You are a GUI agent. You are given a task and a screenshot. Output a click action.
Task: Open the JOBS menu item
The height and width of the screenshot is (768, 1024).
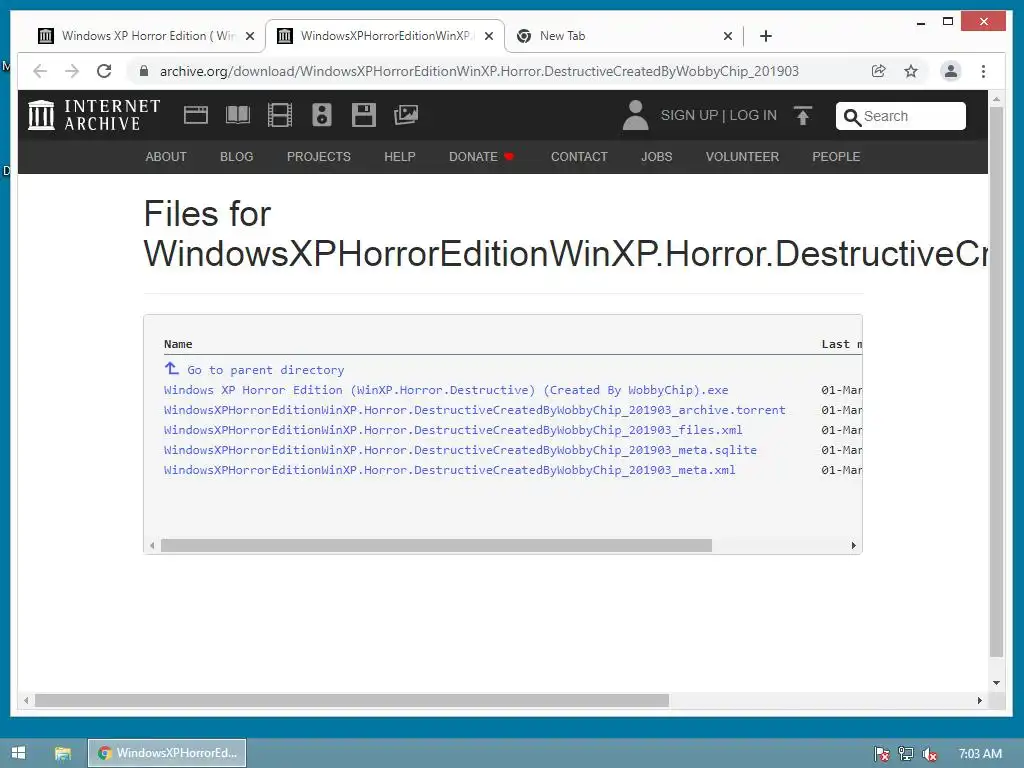pos(656,157)
